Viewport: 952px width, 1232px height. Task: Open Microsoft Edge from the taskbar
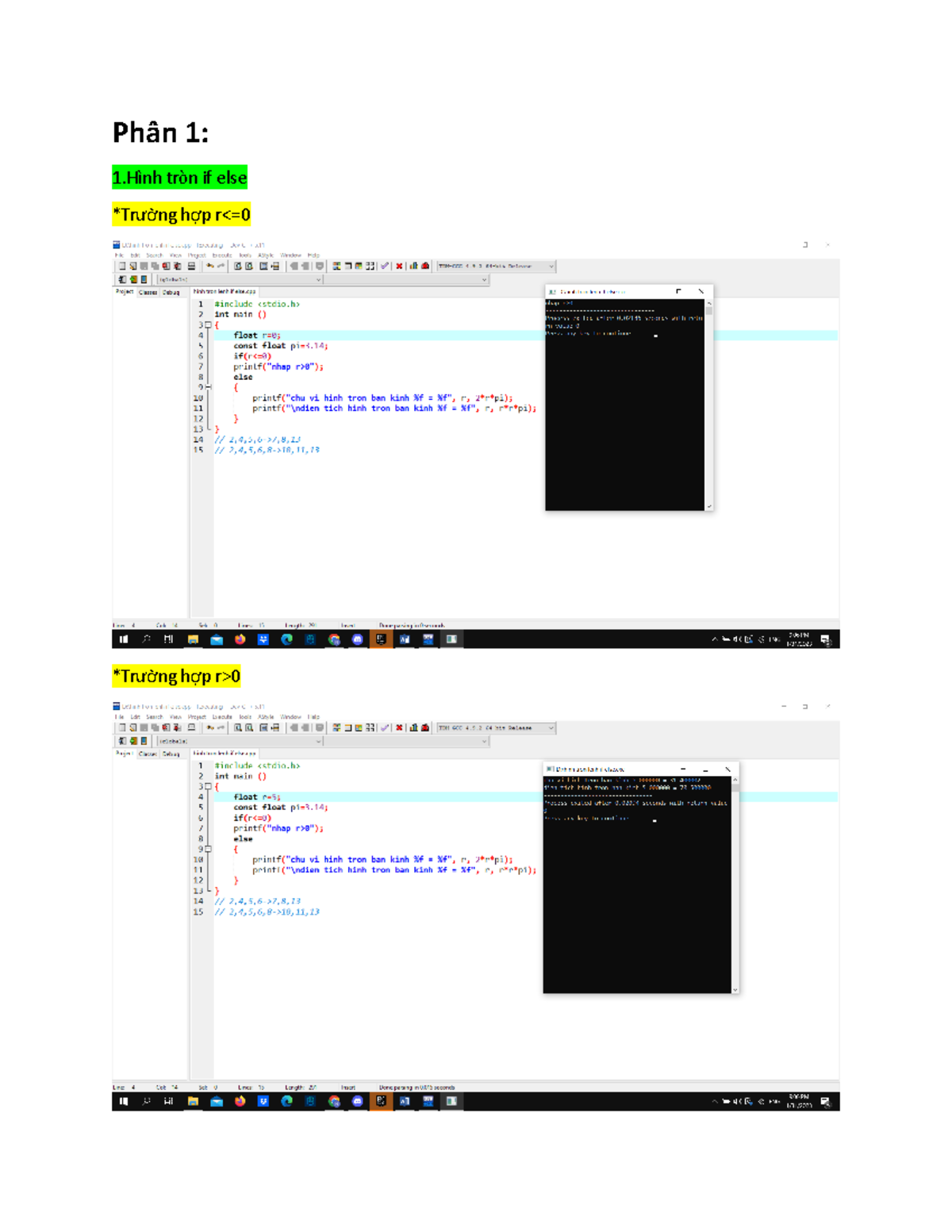pos(288,639)
